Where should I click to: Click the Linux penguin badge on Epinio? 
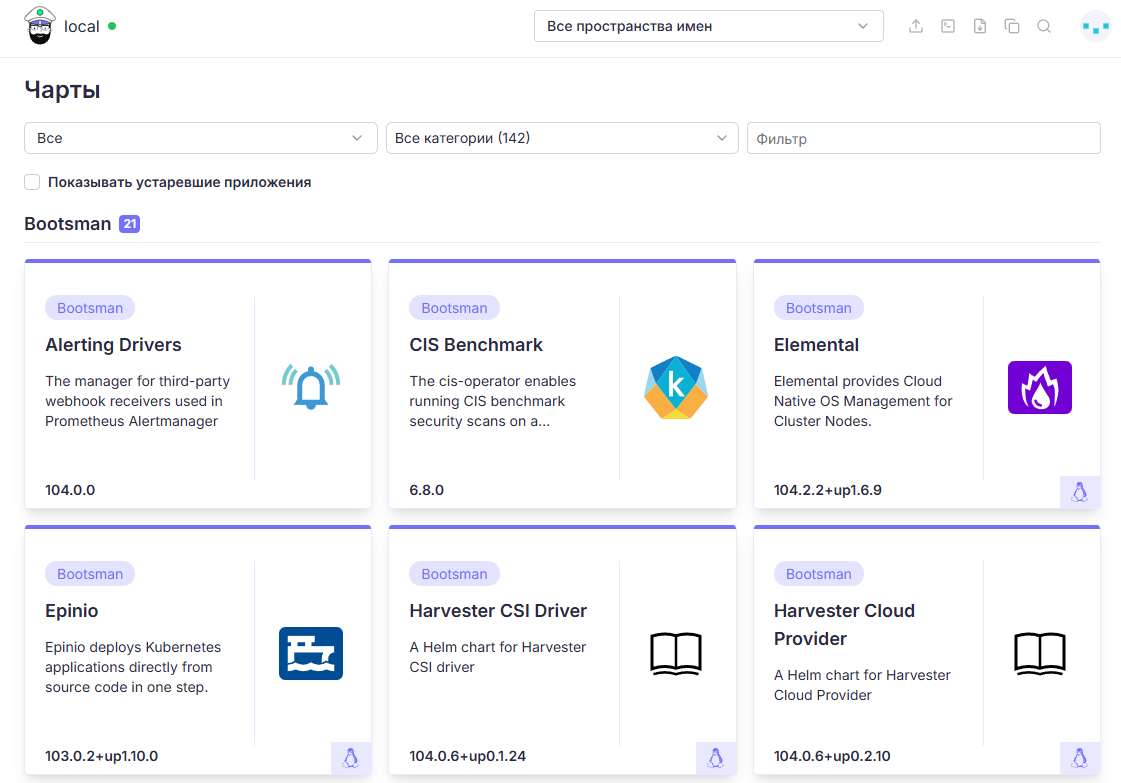350,758
